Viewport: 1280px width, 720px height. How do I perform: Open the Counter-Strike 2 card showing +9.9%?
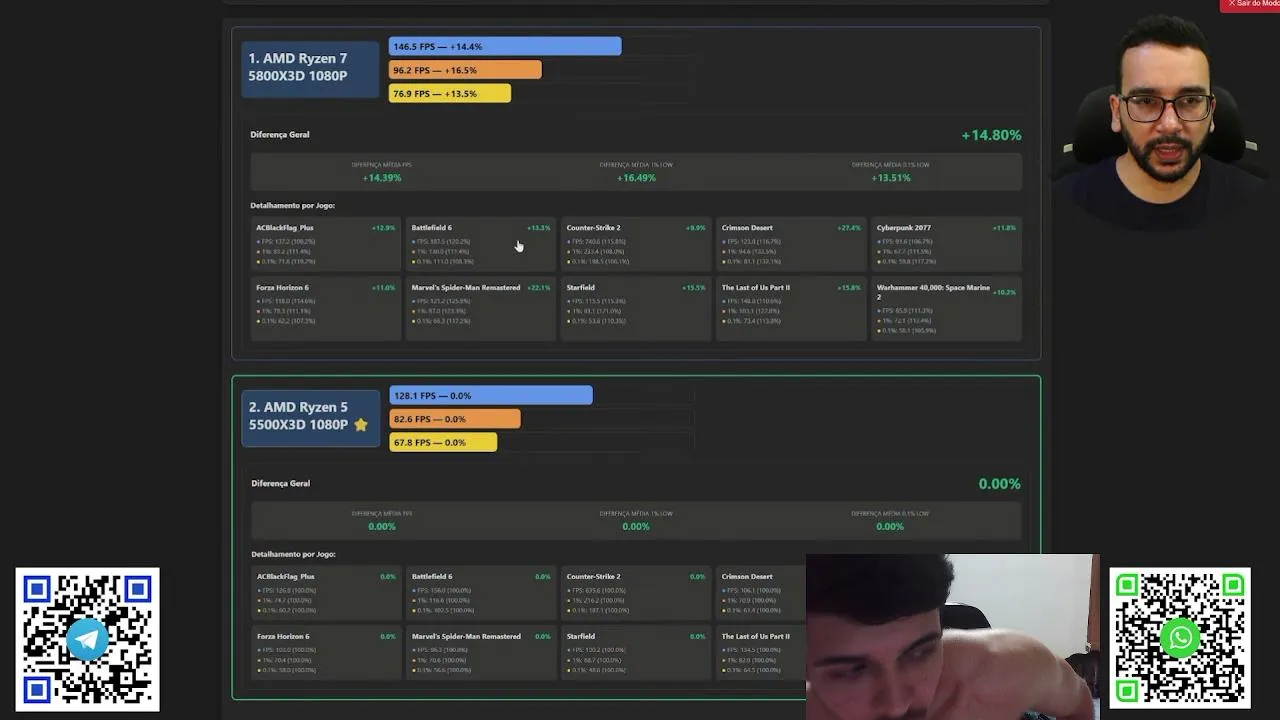point(635,244)
